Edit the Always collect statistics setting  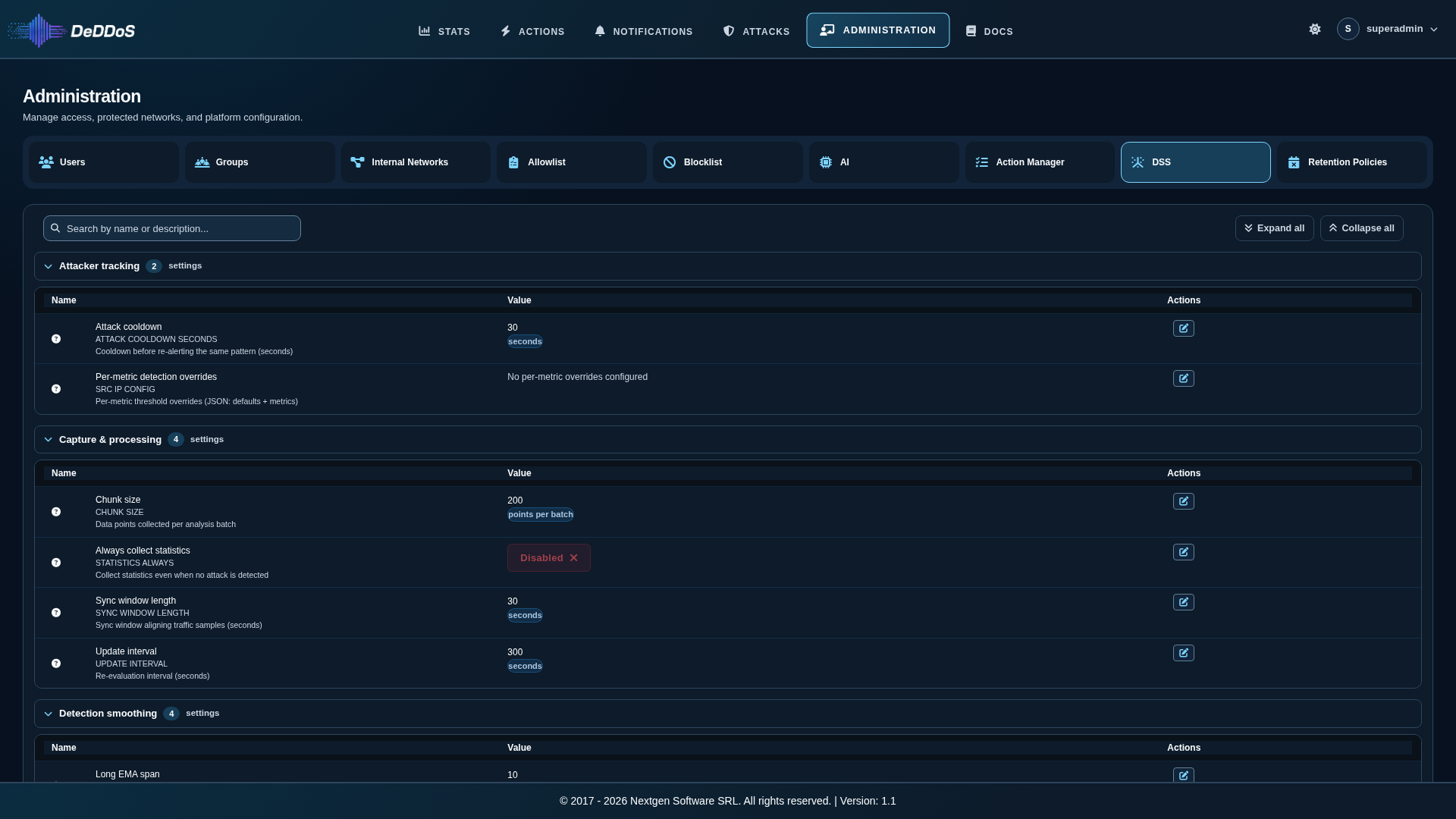(1184, 552)
